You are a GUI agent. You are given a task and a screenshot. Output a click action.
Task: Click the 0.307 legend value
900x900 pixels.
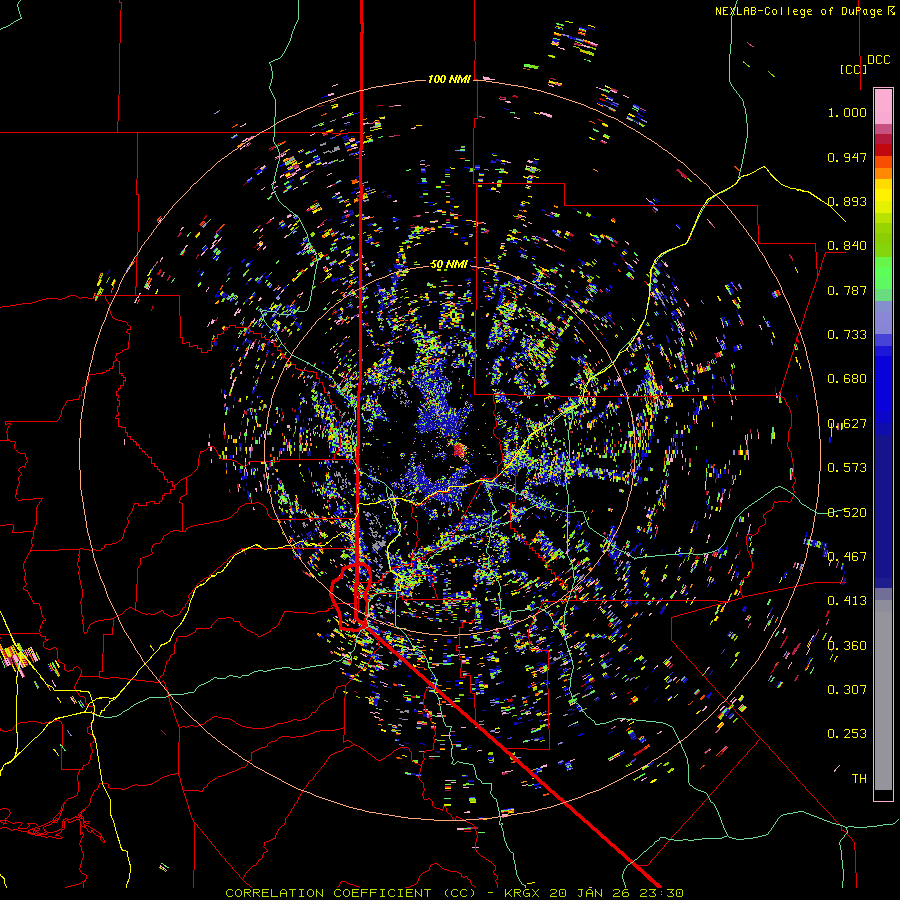847,690
